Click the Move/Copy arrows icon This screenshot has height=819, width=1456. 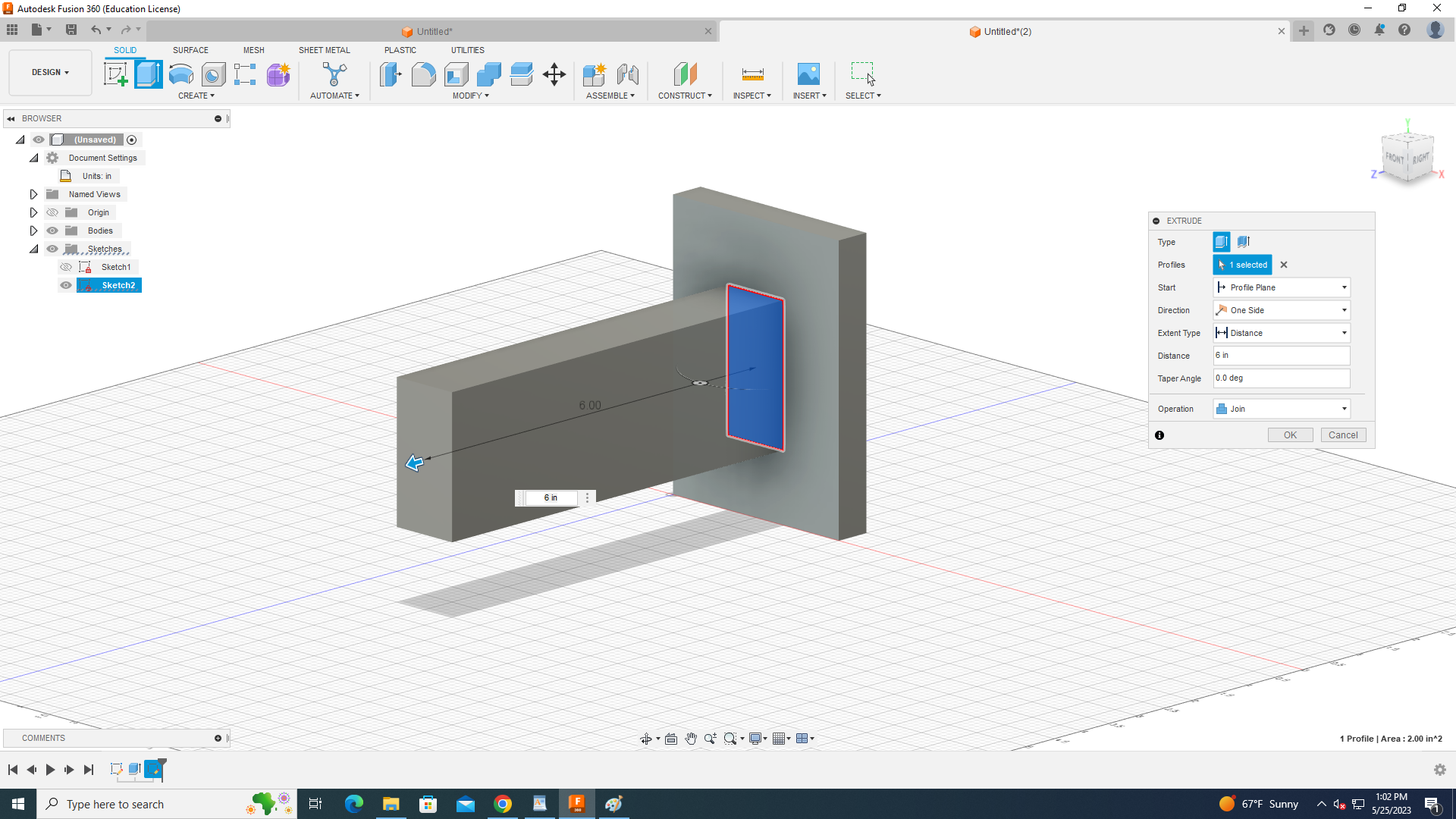tap(554, 74)
